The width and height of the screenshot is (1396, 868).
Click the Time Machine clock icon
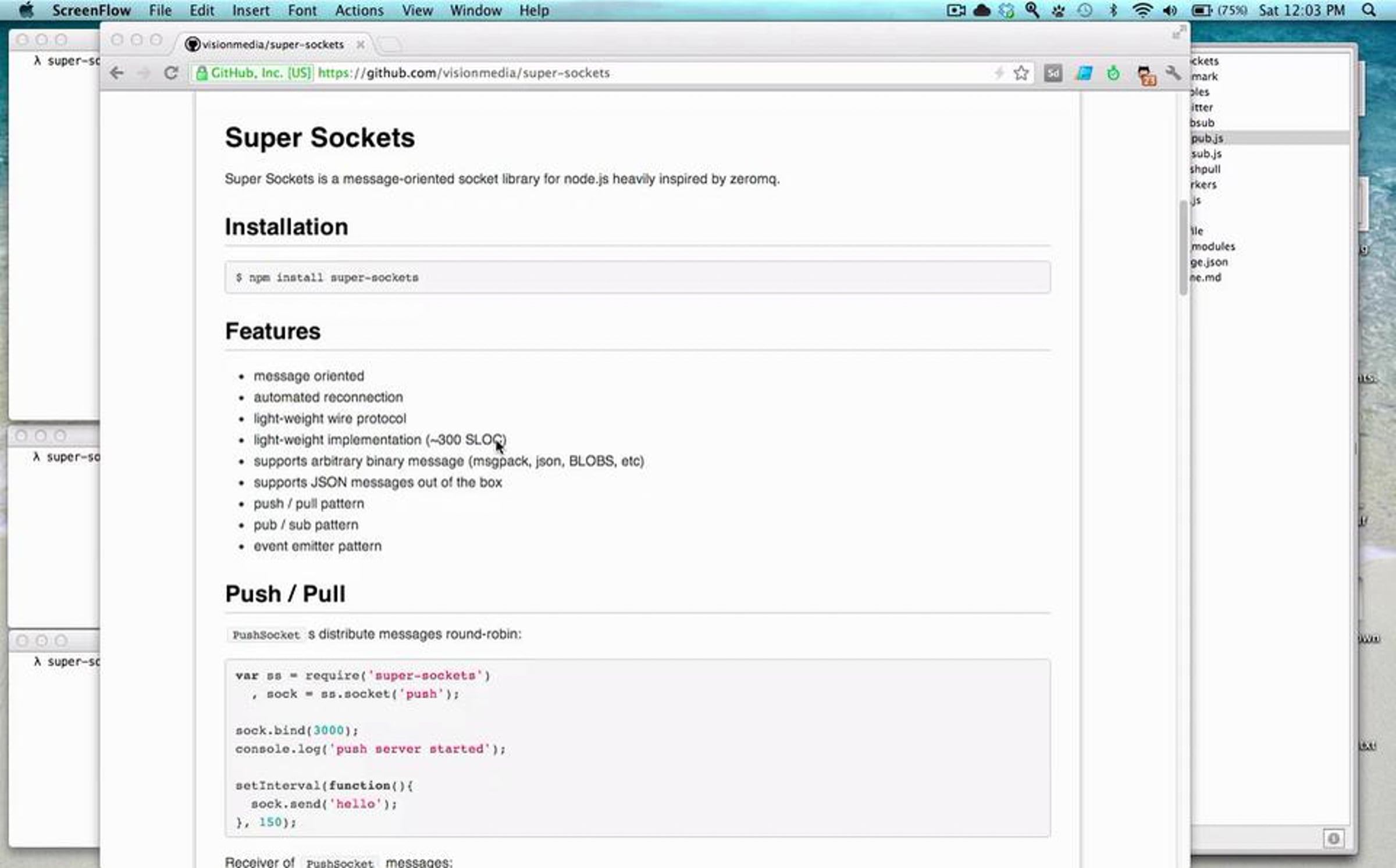coord(1085,10)
